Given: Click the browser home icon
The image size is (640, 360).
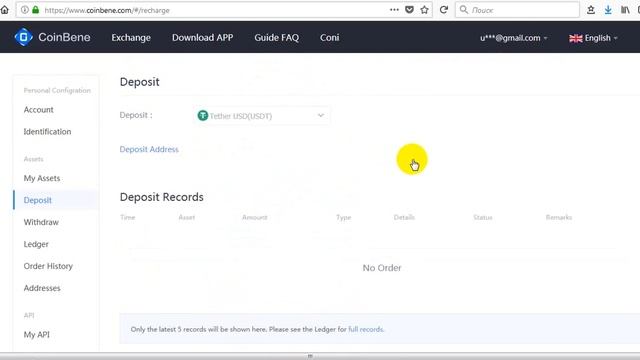Looking at the screenshot, I should click(x=4, y=10).
